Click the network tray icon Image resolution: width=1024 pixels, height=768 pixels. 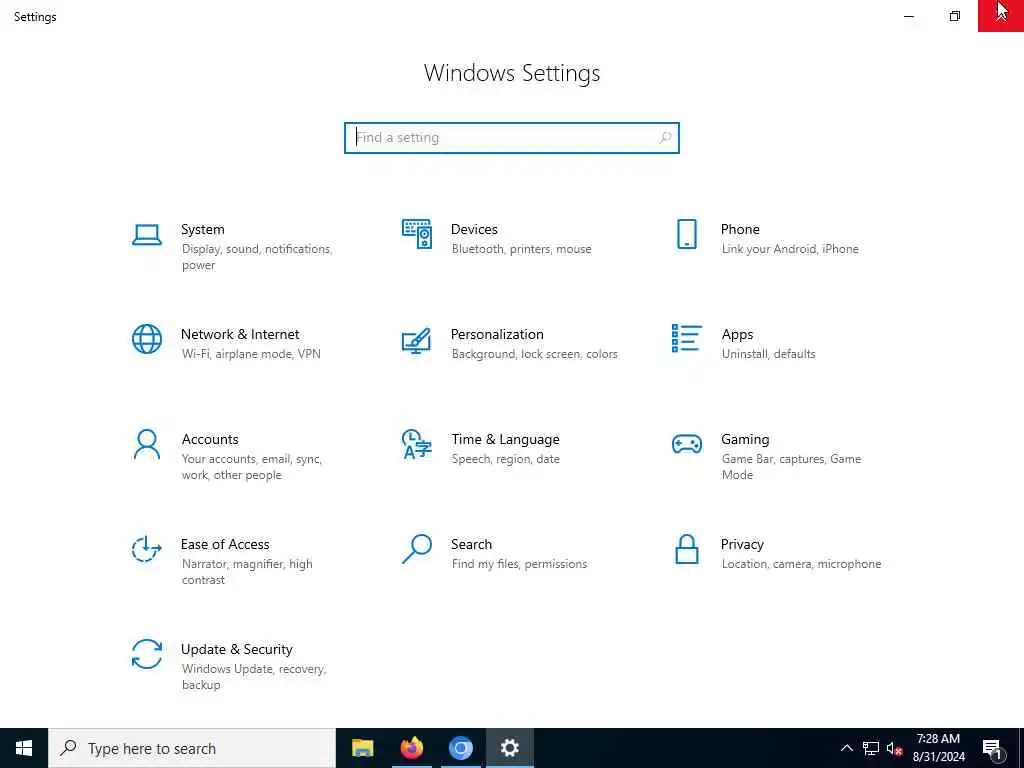(x=871, y=748)
